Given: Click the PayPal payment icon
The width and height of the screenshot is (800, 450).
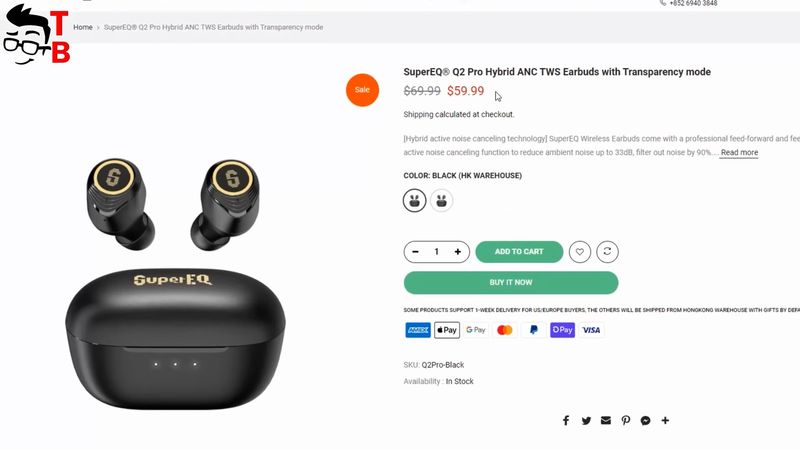Looking at the screenshot, I should 534,330.
